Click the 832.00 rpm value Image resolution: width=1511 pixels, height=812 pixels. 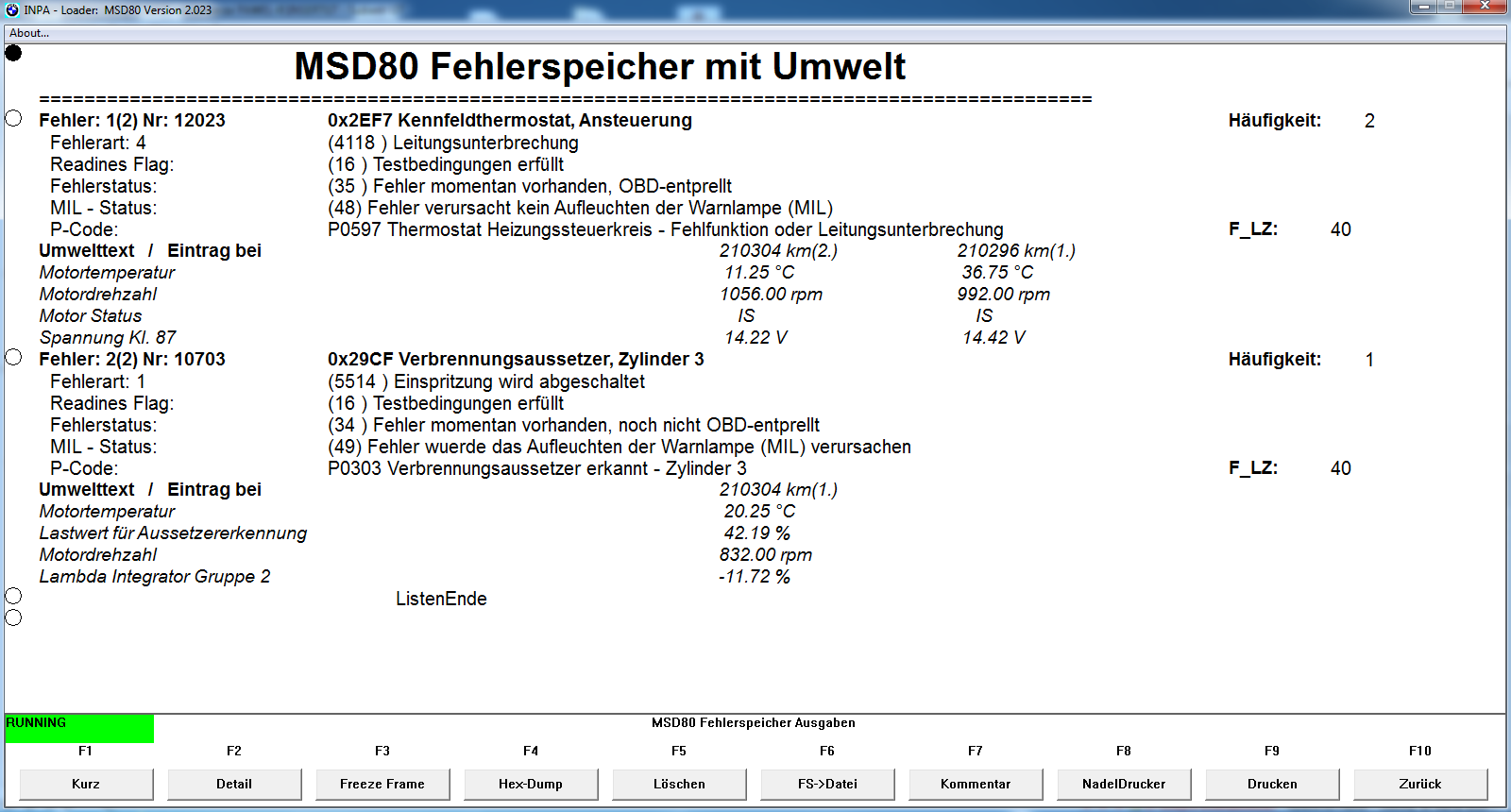click(x=766, y=554)
